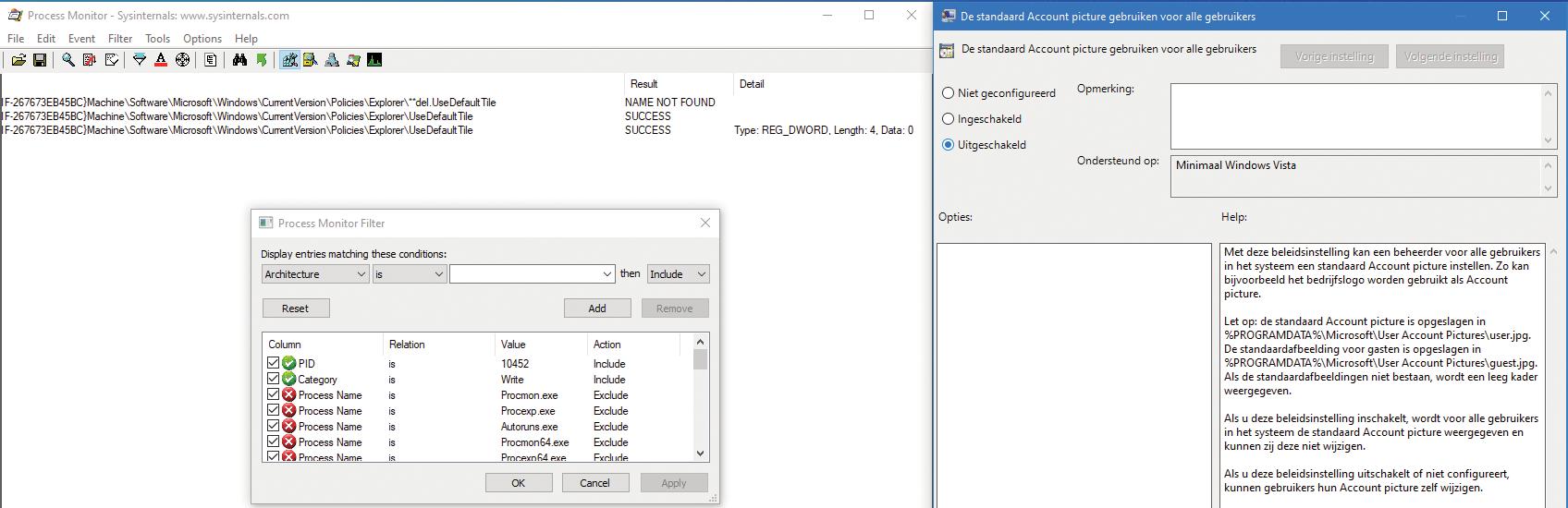Viewport: 1568px width, 508px height.
Task: Open the Include action dropdown
Action: [x=679, y=274]
